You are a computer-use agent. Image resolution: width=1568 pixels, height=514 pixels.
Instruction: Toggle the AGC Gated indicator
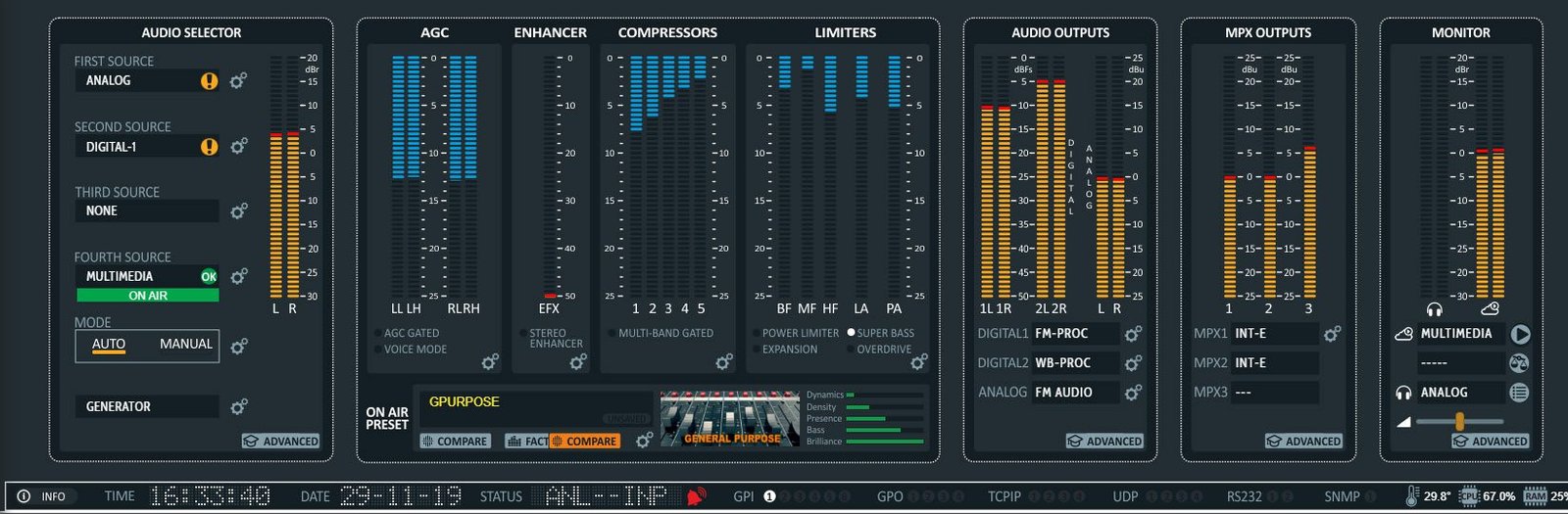[x=406, y=333]
